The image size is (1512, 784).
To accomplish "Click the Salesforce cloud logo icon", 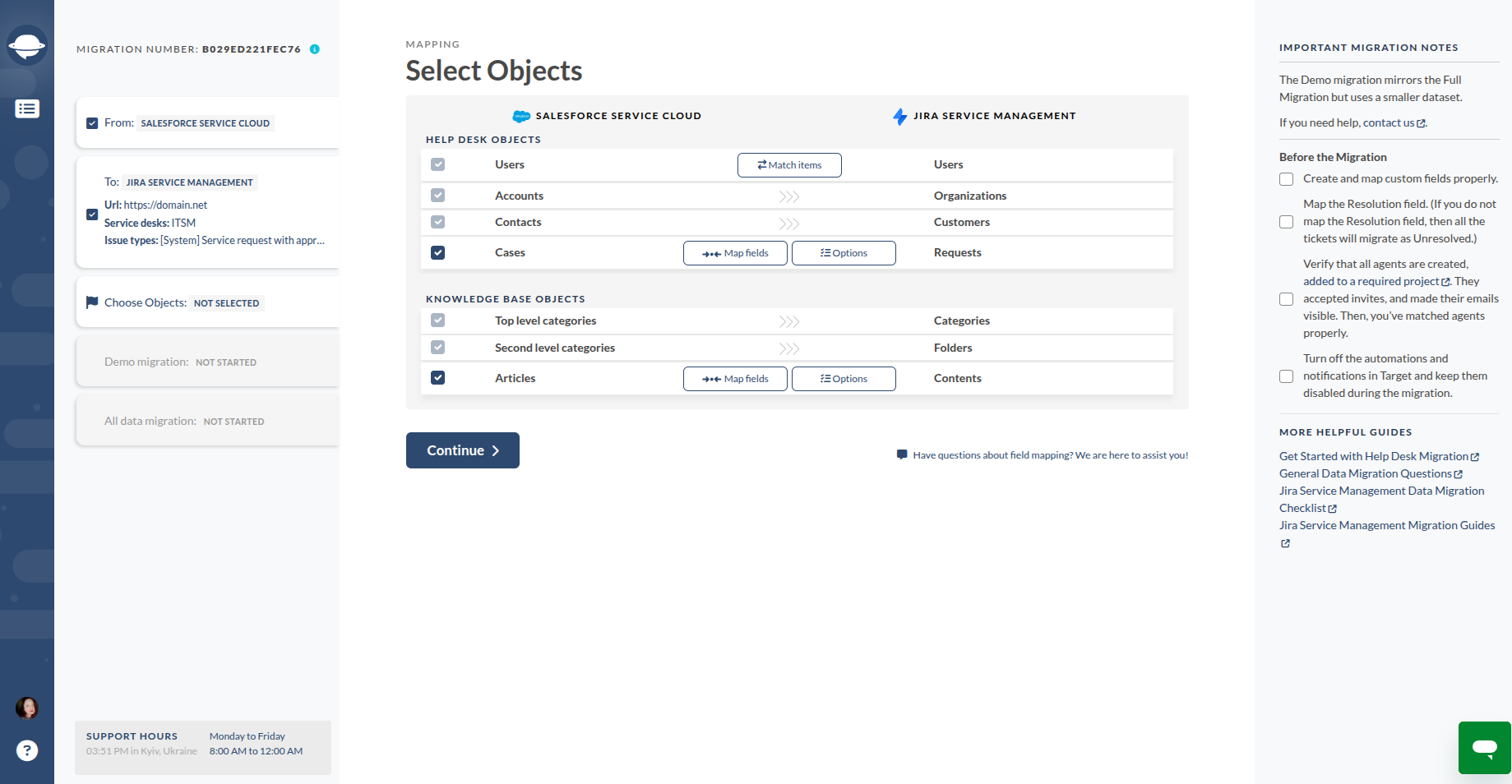I will tap(521, 116).
